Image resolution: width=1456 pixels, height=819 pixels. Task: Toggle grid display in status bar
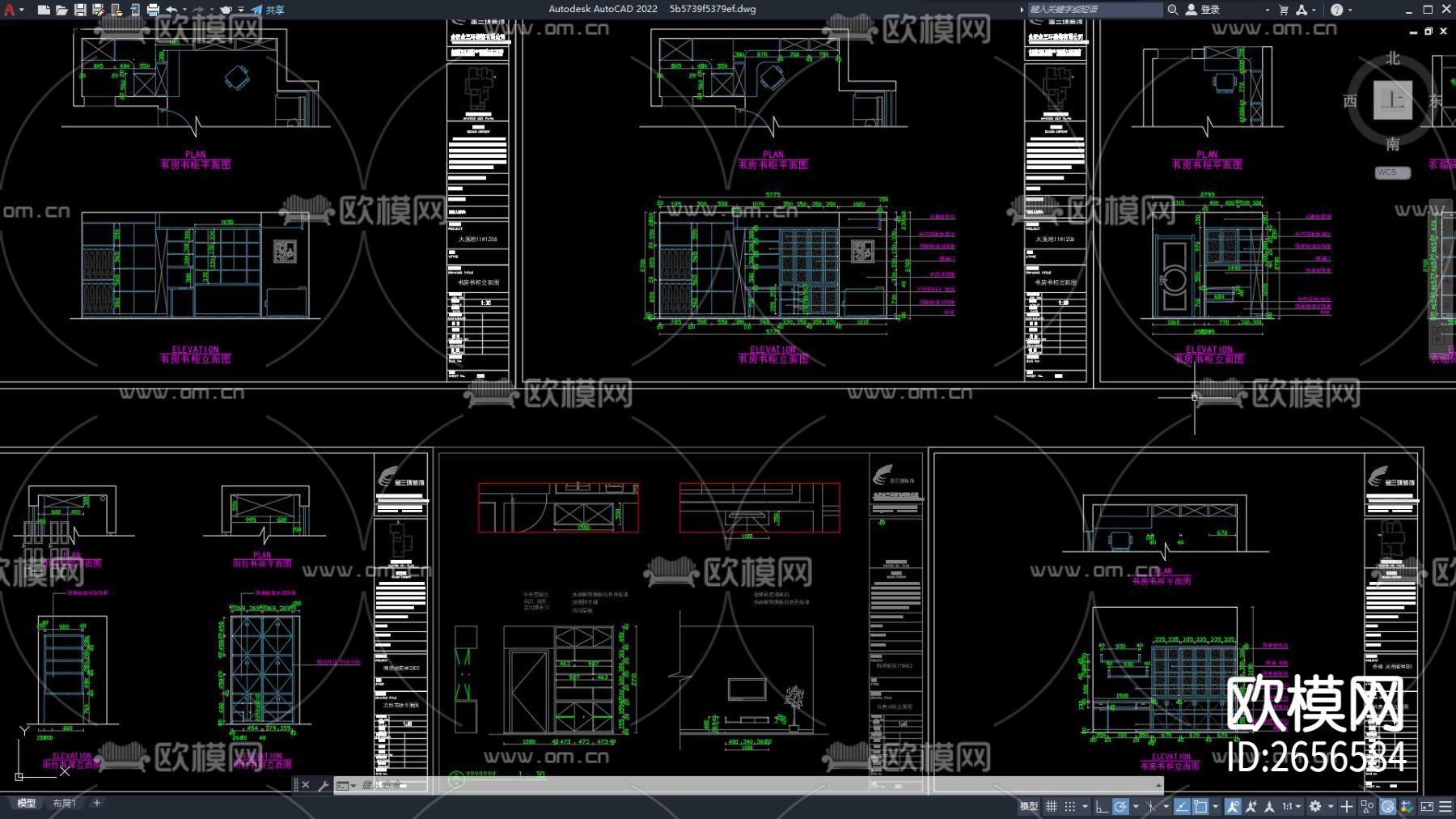pos(1051,806)
